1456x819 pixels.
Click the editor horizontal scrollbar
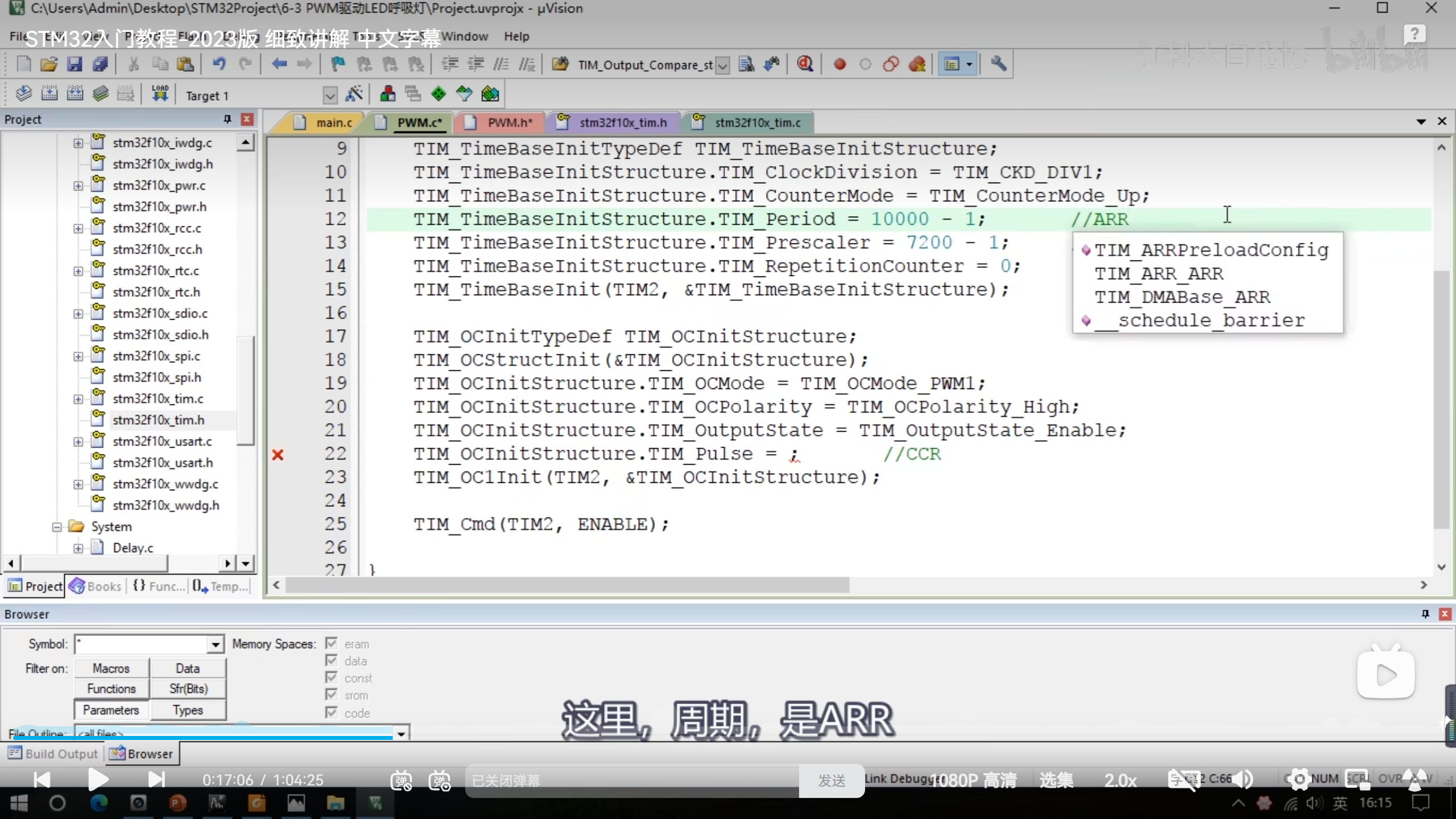(x=566, y=585)
